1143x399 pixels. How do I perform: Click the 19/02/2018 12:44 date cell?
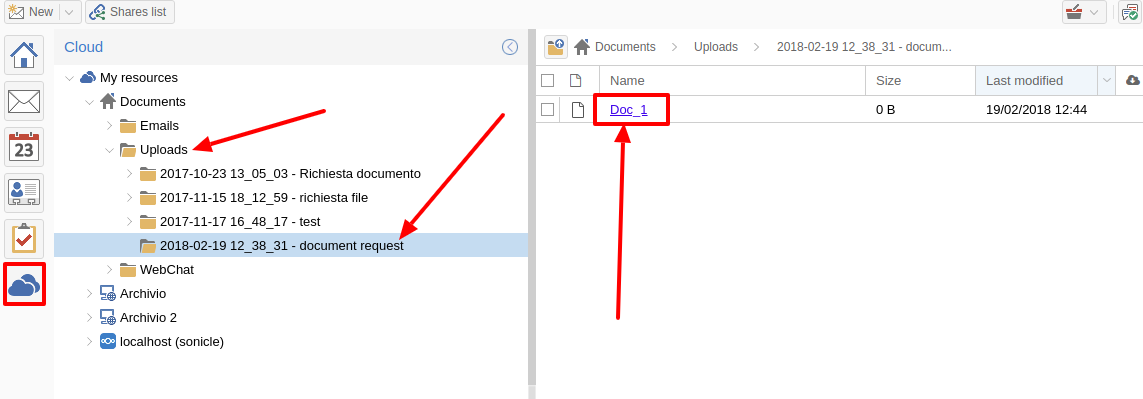1036,110
